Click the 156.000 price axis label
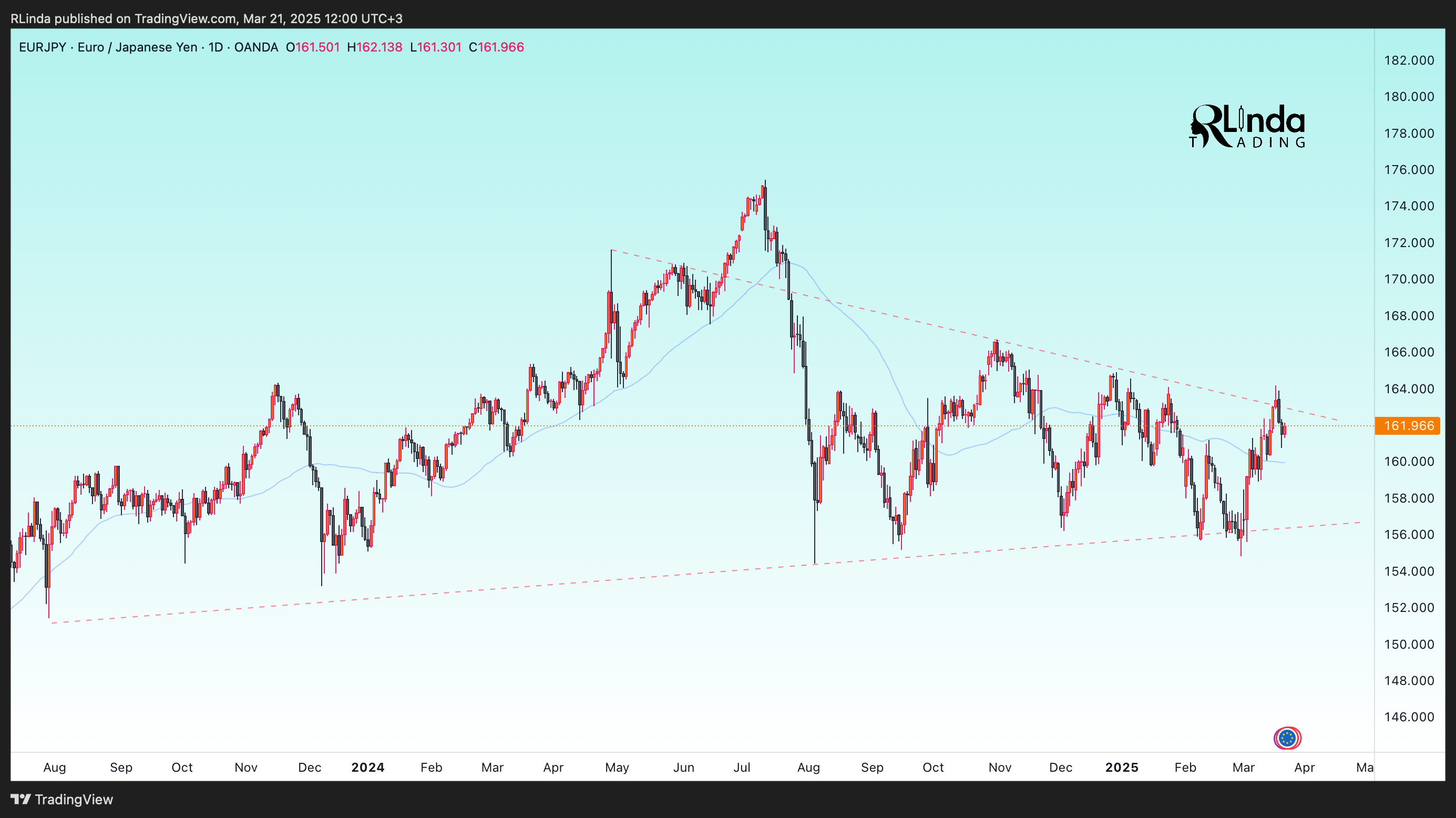 tap(1409, 534)
